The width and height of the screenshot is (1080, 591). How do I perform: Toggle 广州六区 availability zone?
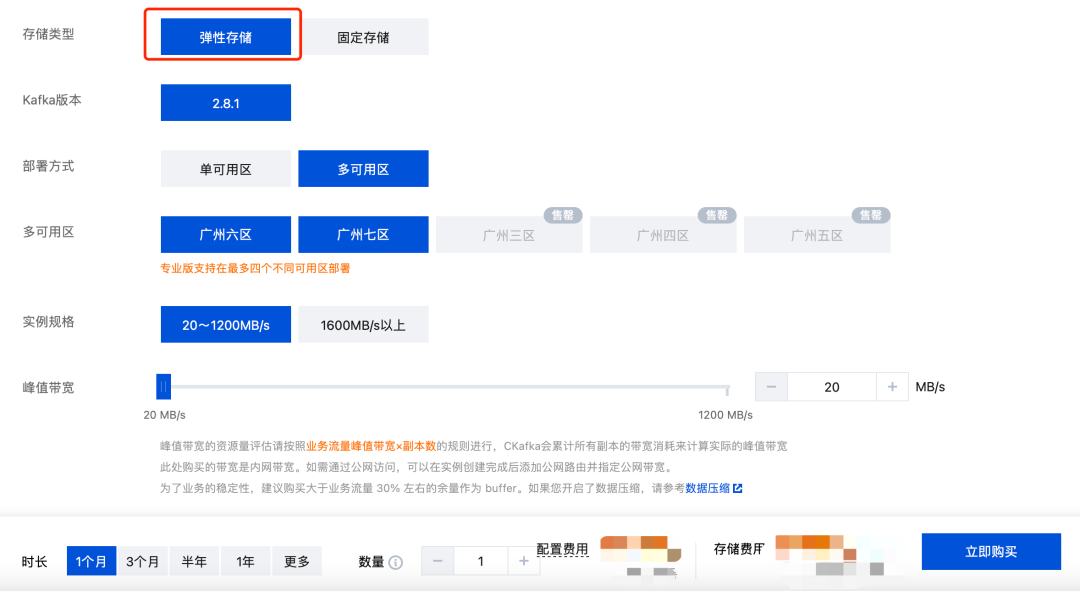pyautogui.click(x=226, y=234)
